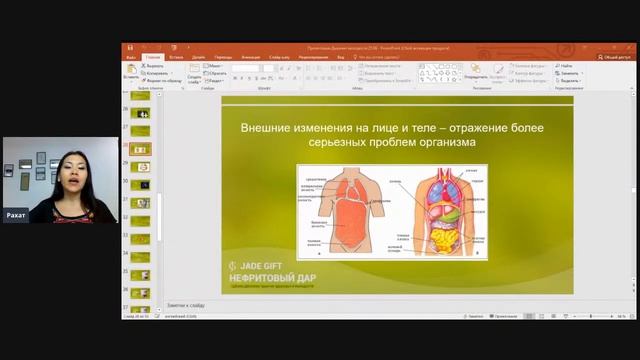This screenshot has width=640, height=360.
Task: Open the File (Файл) tab
Action: click(x=131, y=58)
